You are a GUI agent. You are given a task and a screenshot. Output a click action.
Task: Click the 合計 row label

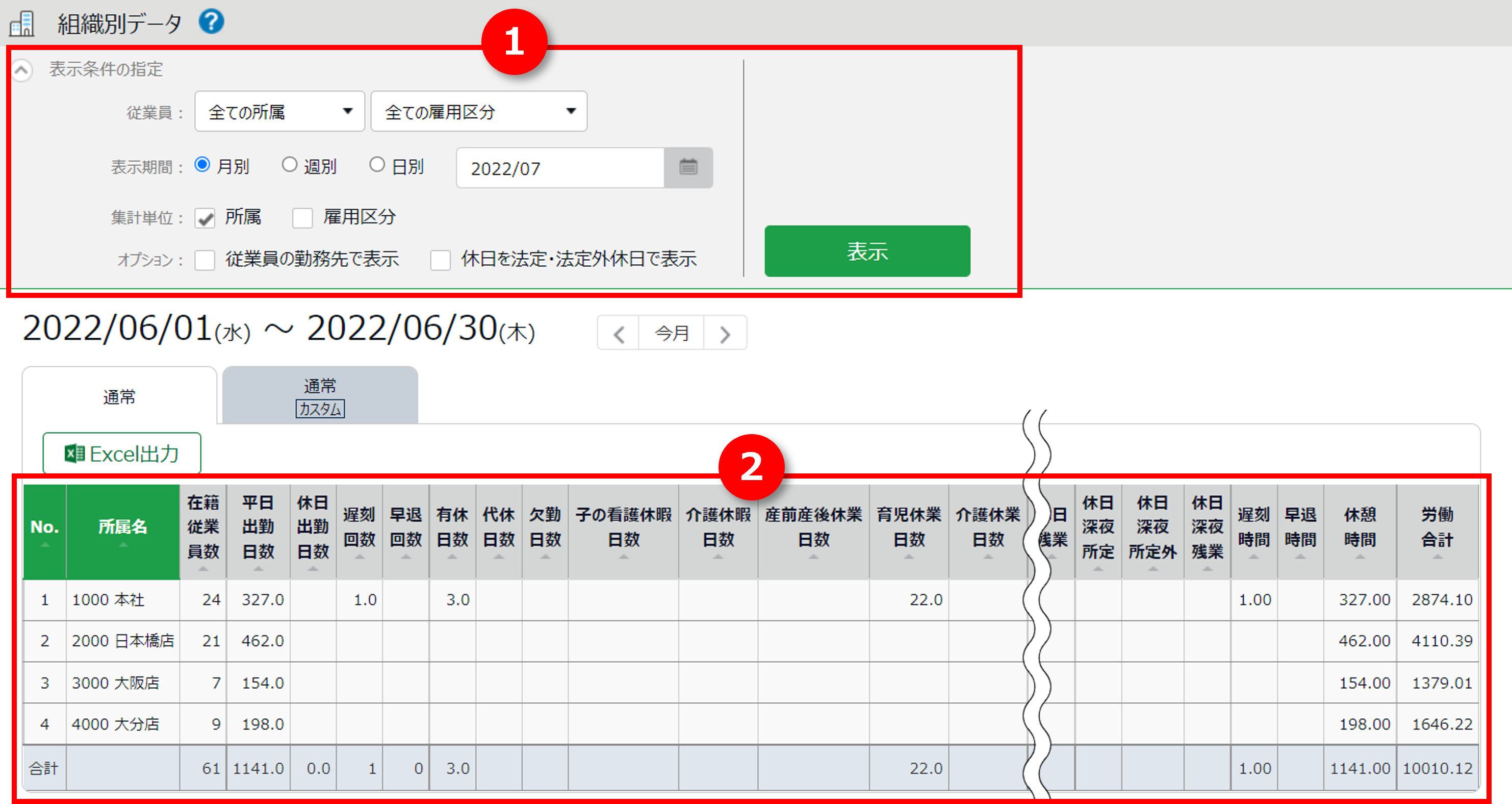(x=44, y=768)
